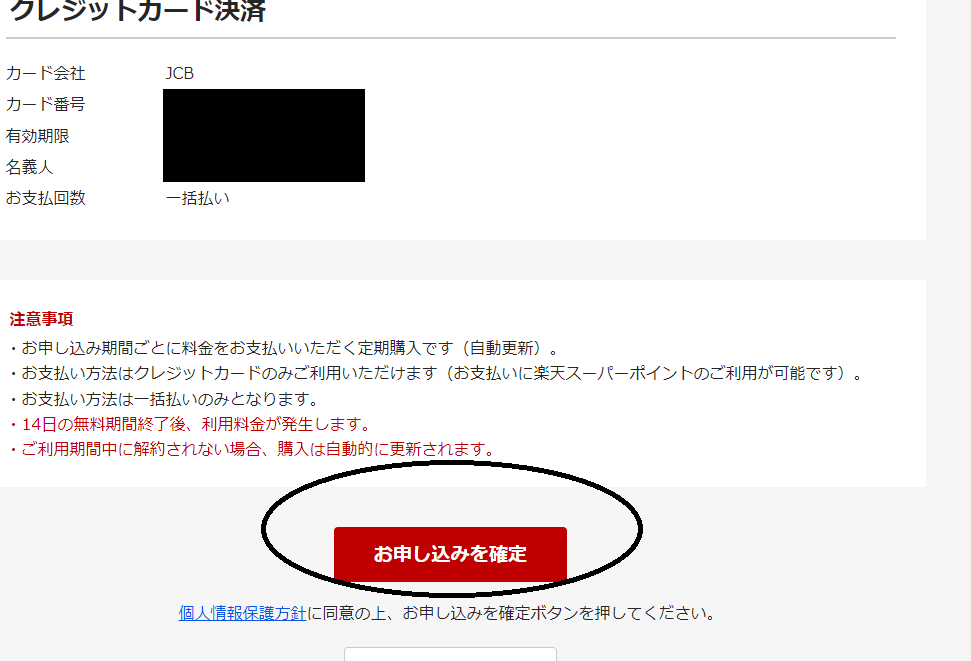Click the note mentioning 楽天スーパーポイント
Image resolution: width=971 pixels, height=661 pixels.
pyautogui.click(x=435, y=374)
